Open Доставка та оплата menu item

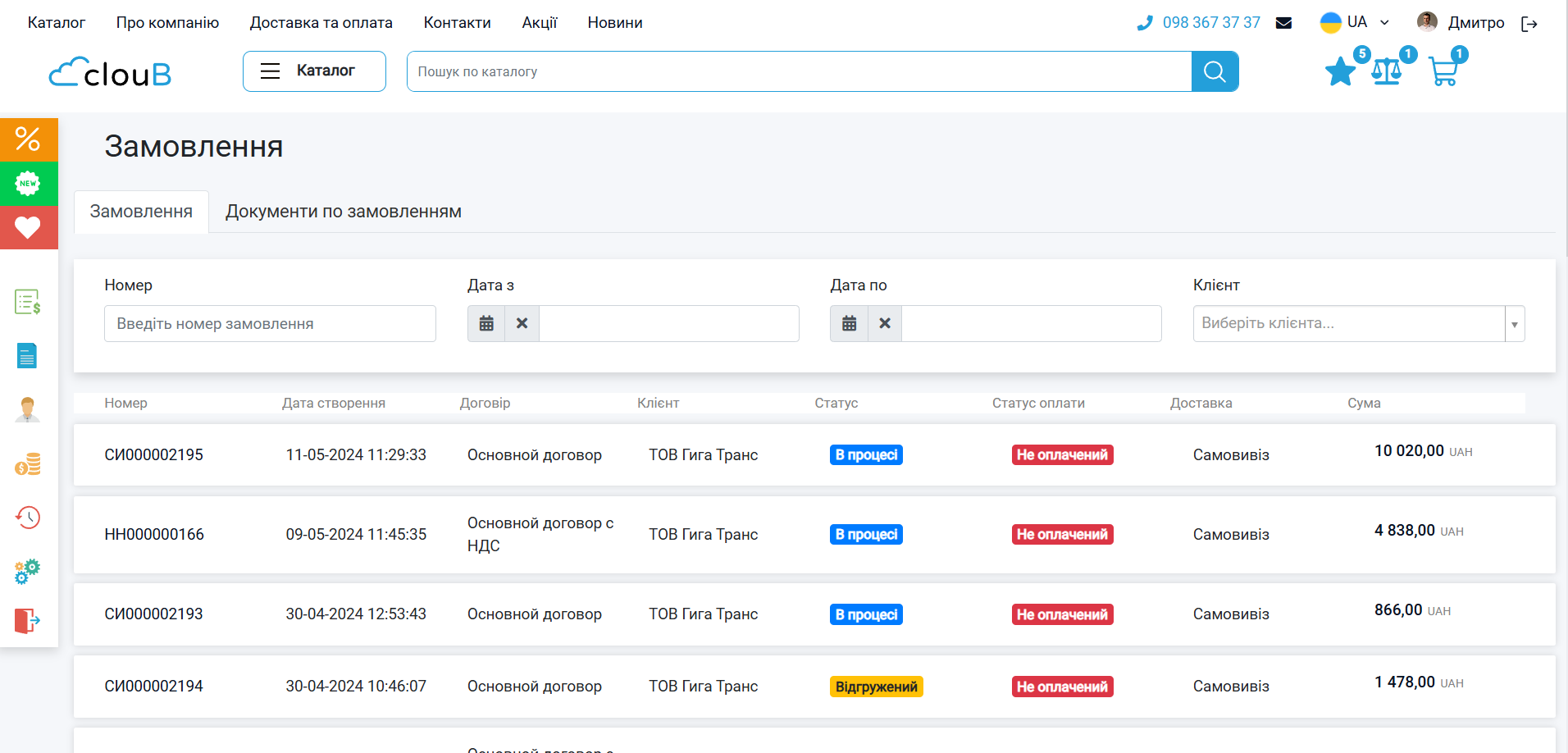(321, 23)
